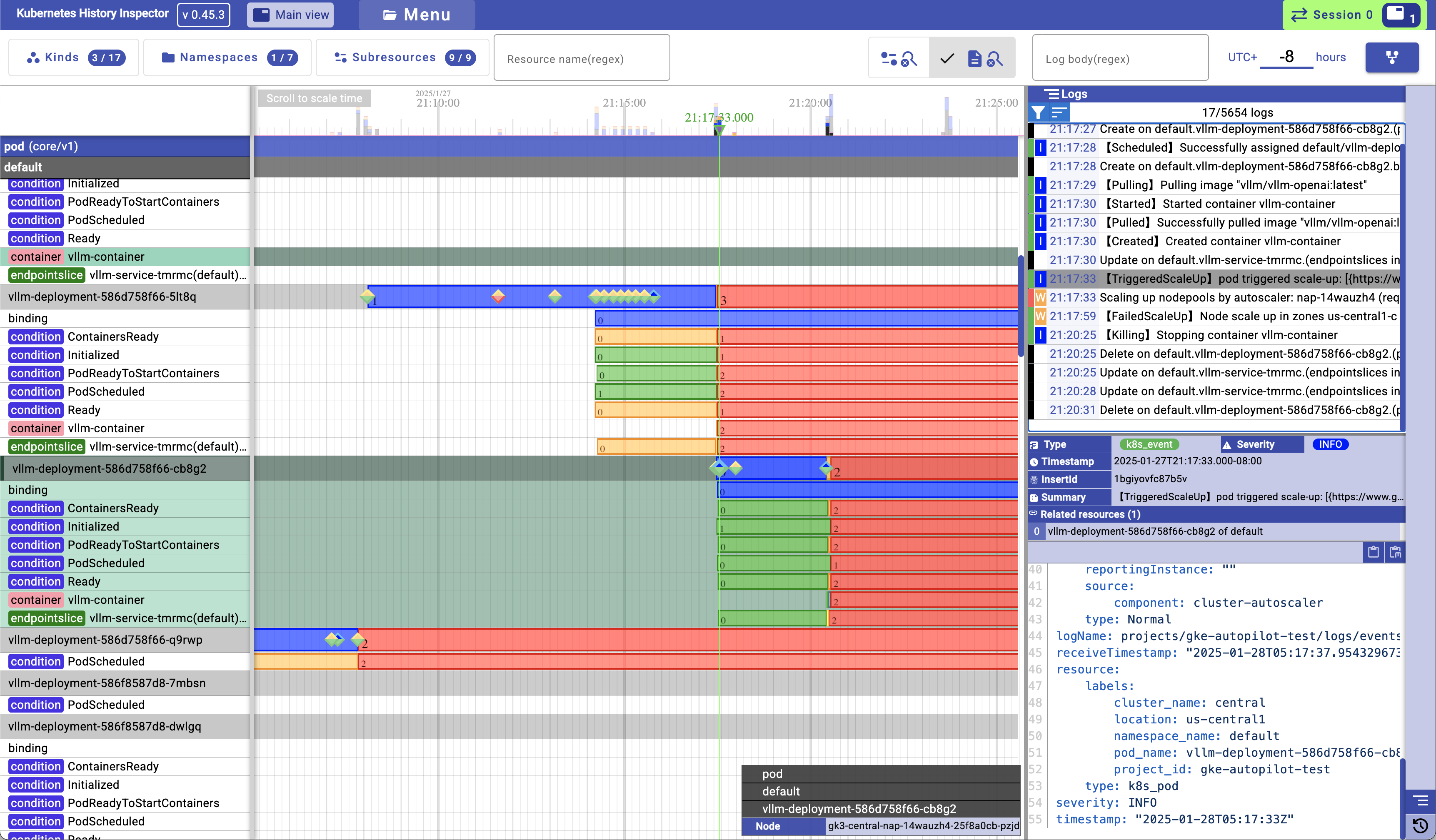Image resolution: width=1436 pixels, height=840 pixels.
Task: Click the Node field in the pod tooltip
Action: 880,826
